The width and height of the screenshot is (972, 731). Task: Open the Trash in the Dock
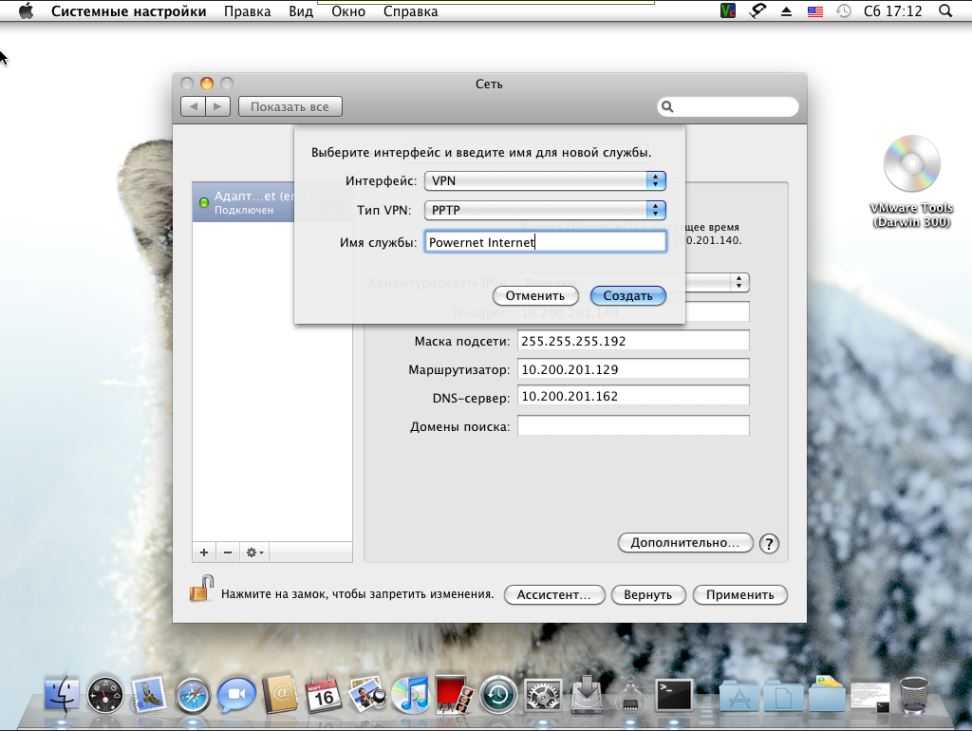click(x=913, y=696)
